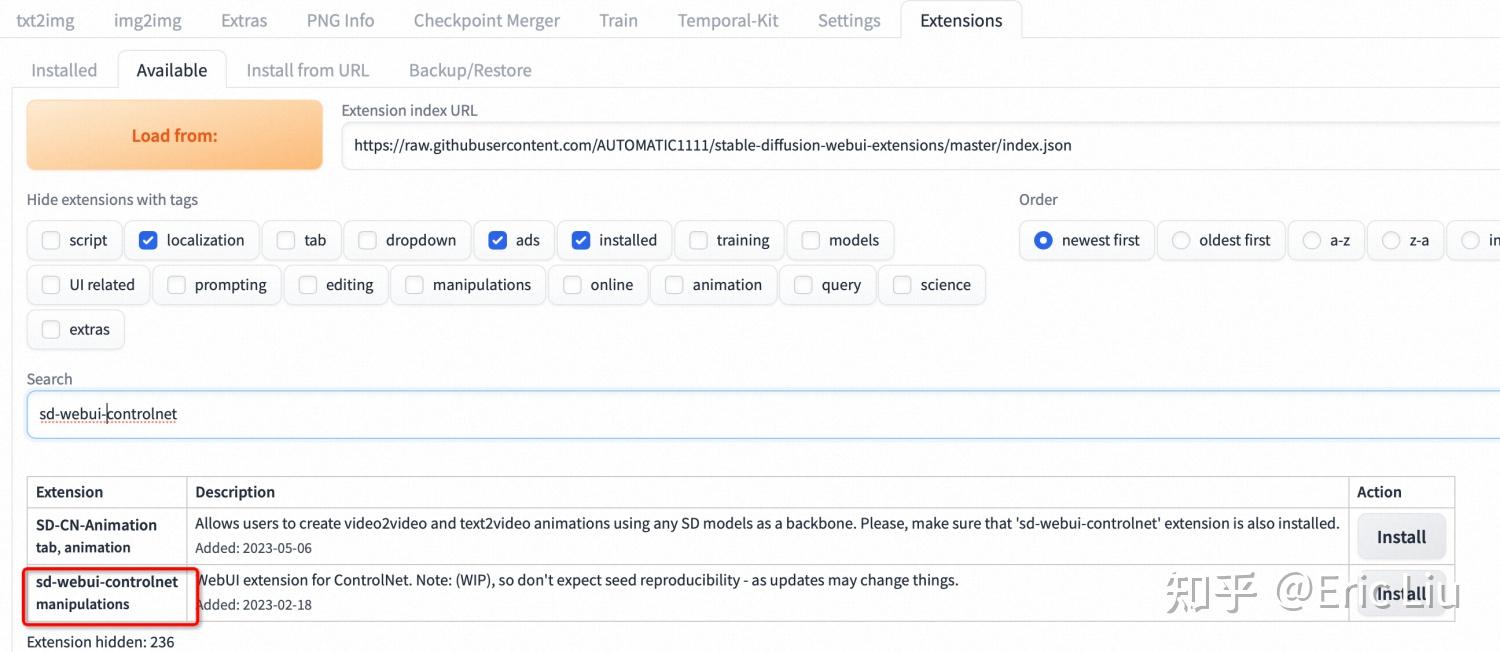Viewport: 1500px width, 652px height.
Task: Uncheck the localization tag checkbox
Action: (149, 240)
